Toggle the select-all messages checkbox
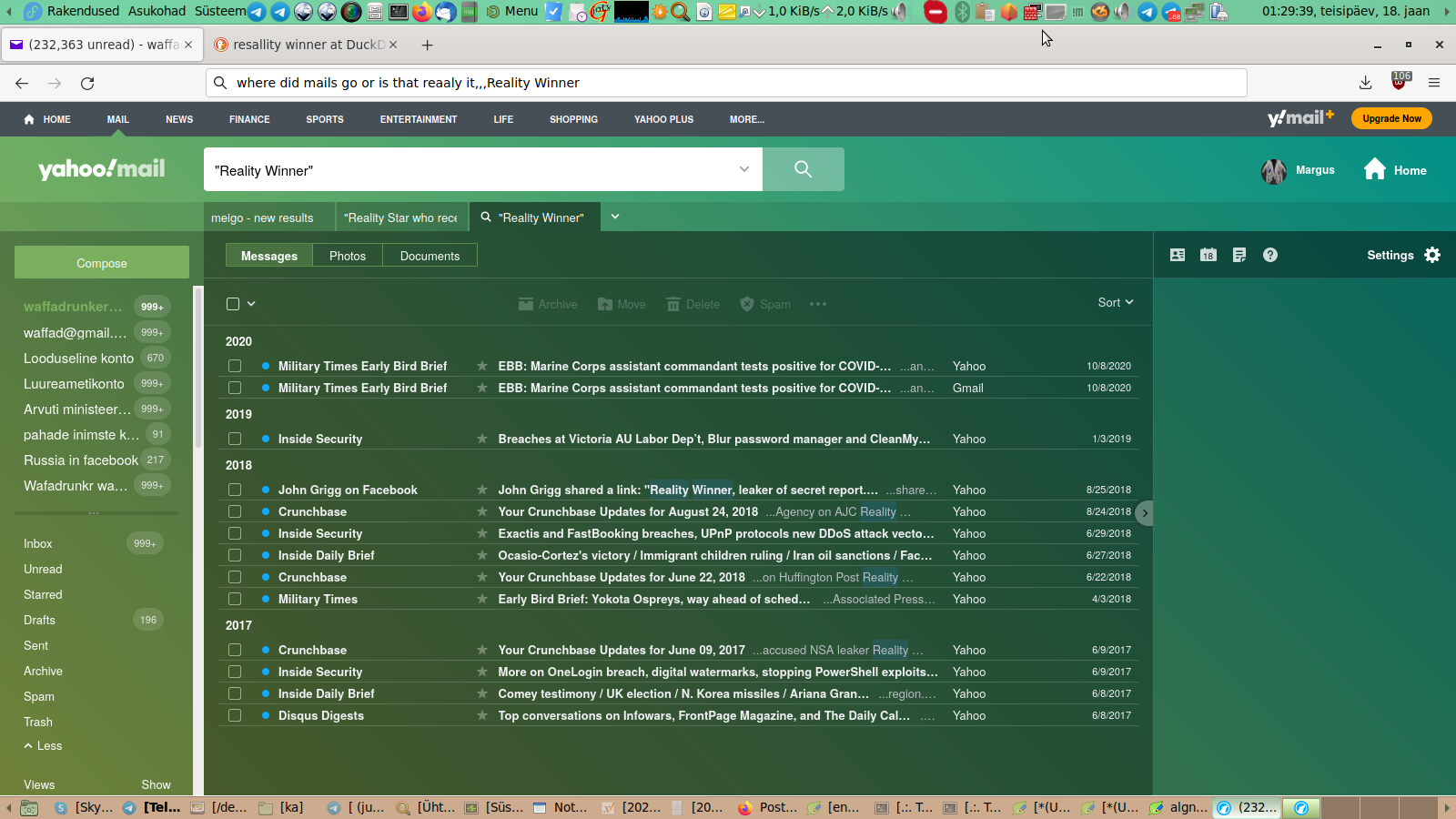This screenshot has width=1456, height=819. click(233, 304)
